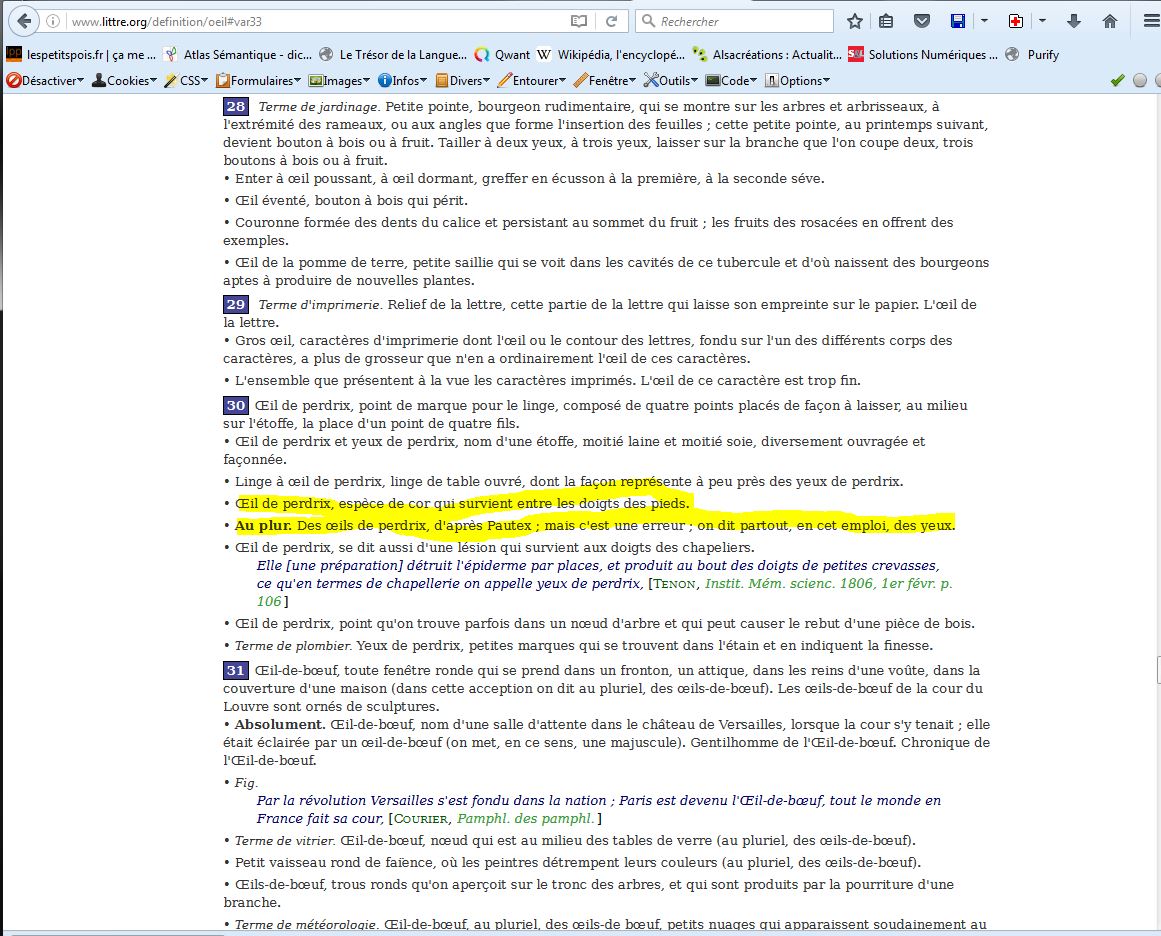1161x936 pixels.
Task: Open the Images menu in web developer toolbar
Action: (339, 80)
